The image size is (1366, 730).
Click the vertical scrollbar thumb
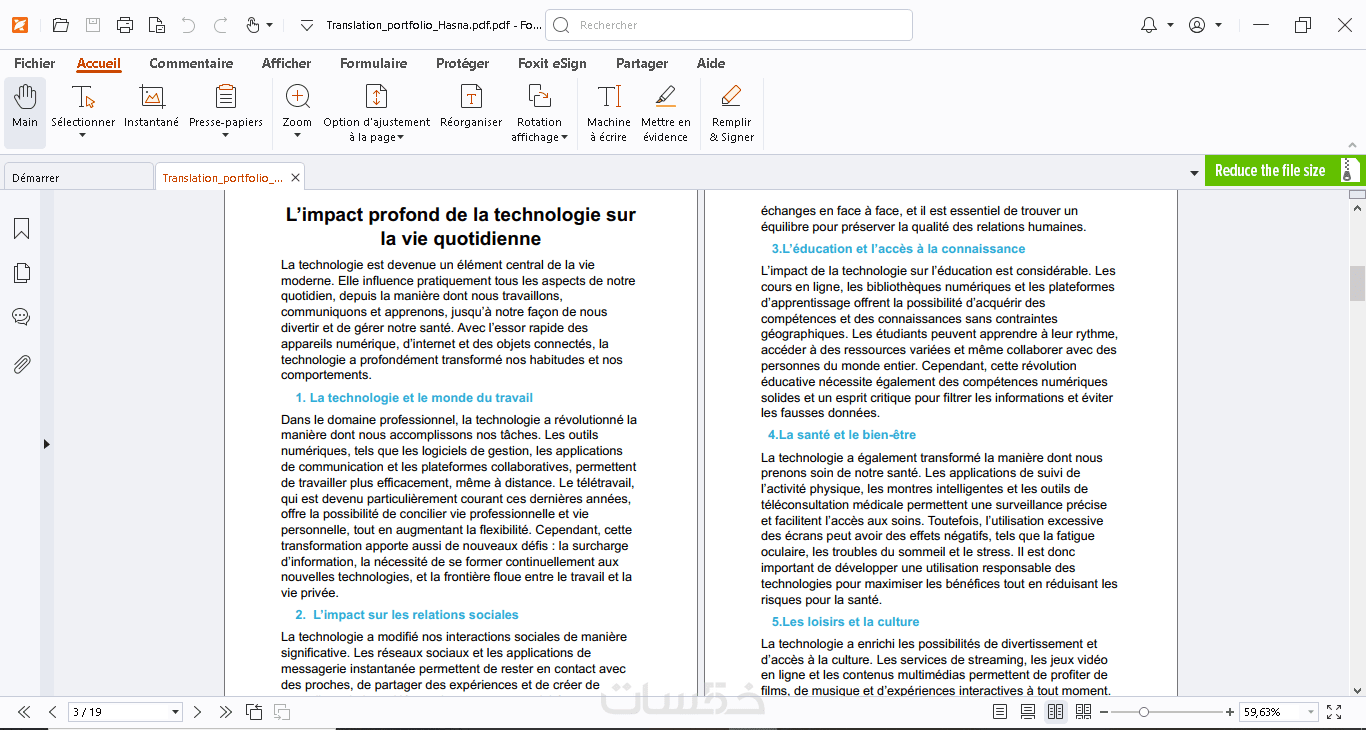[1357, 283]
